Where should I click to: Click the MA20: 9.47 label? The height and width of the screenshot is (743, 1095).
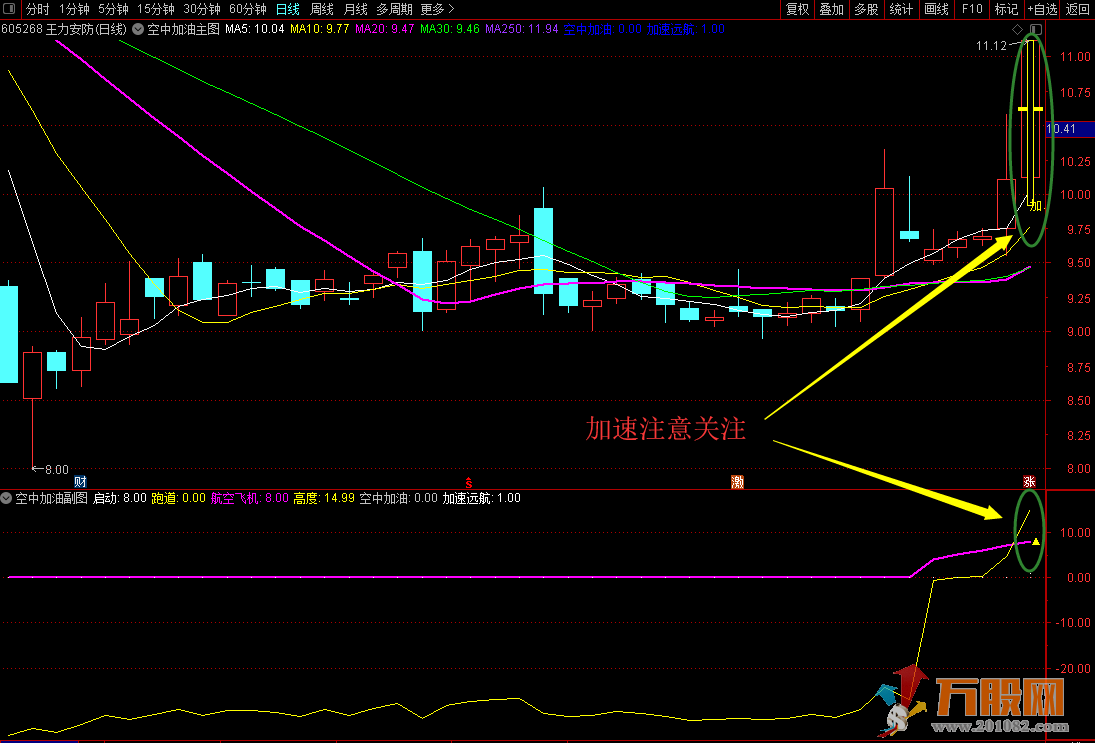pyautogui.click(x=384, y=29)
